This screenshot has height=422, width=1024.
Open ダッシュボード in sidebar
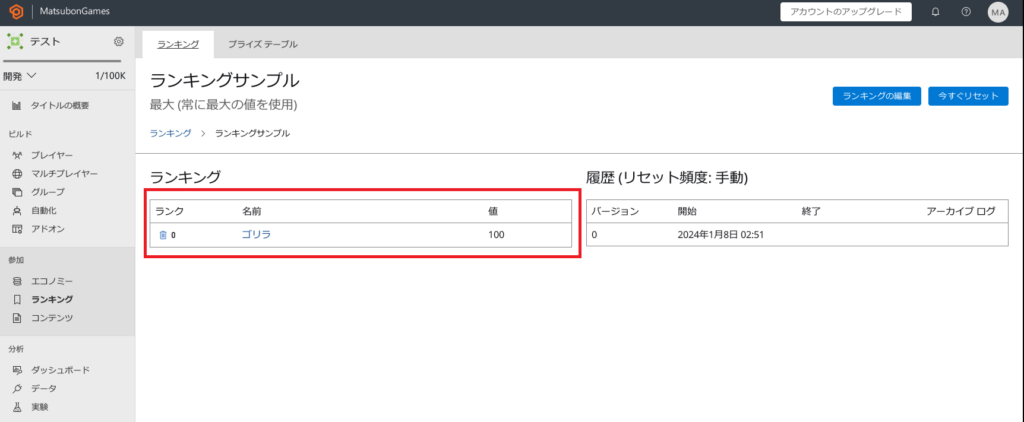pyautogui.click(x=61, y=370)
